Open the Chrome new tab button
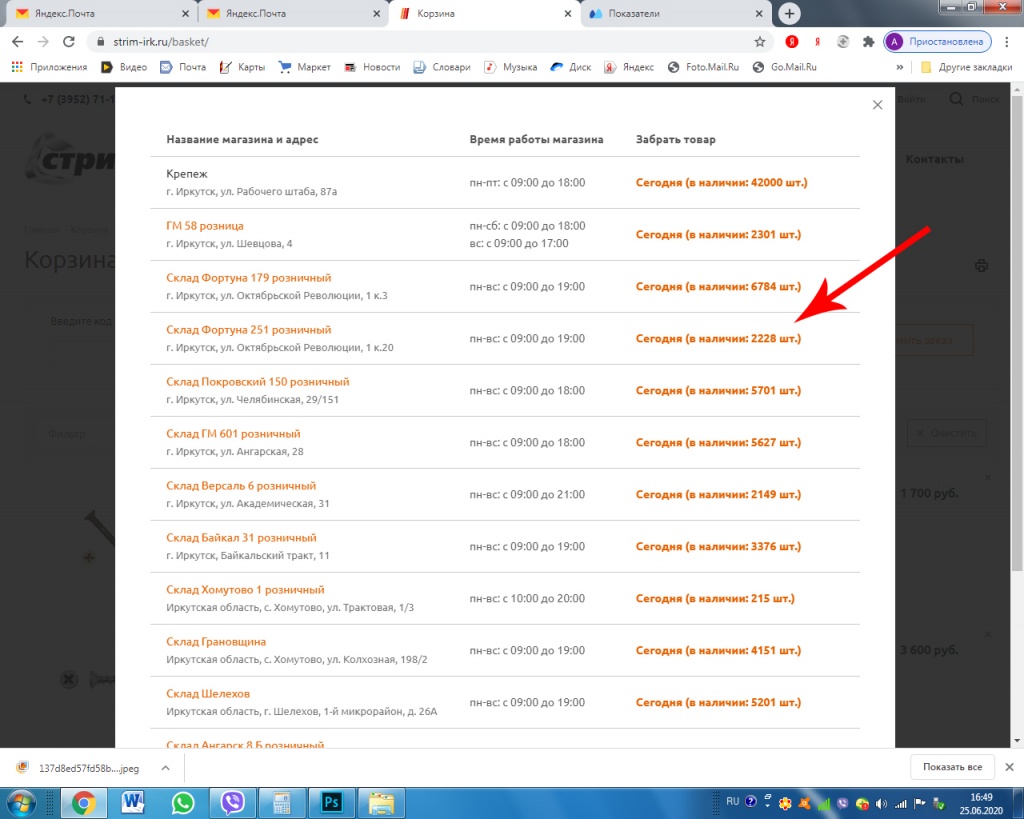 click(x=790, y=14)
